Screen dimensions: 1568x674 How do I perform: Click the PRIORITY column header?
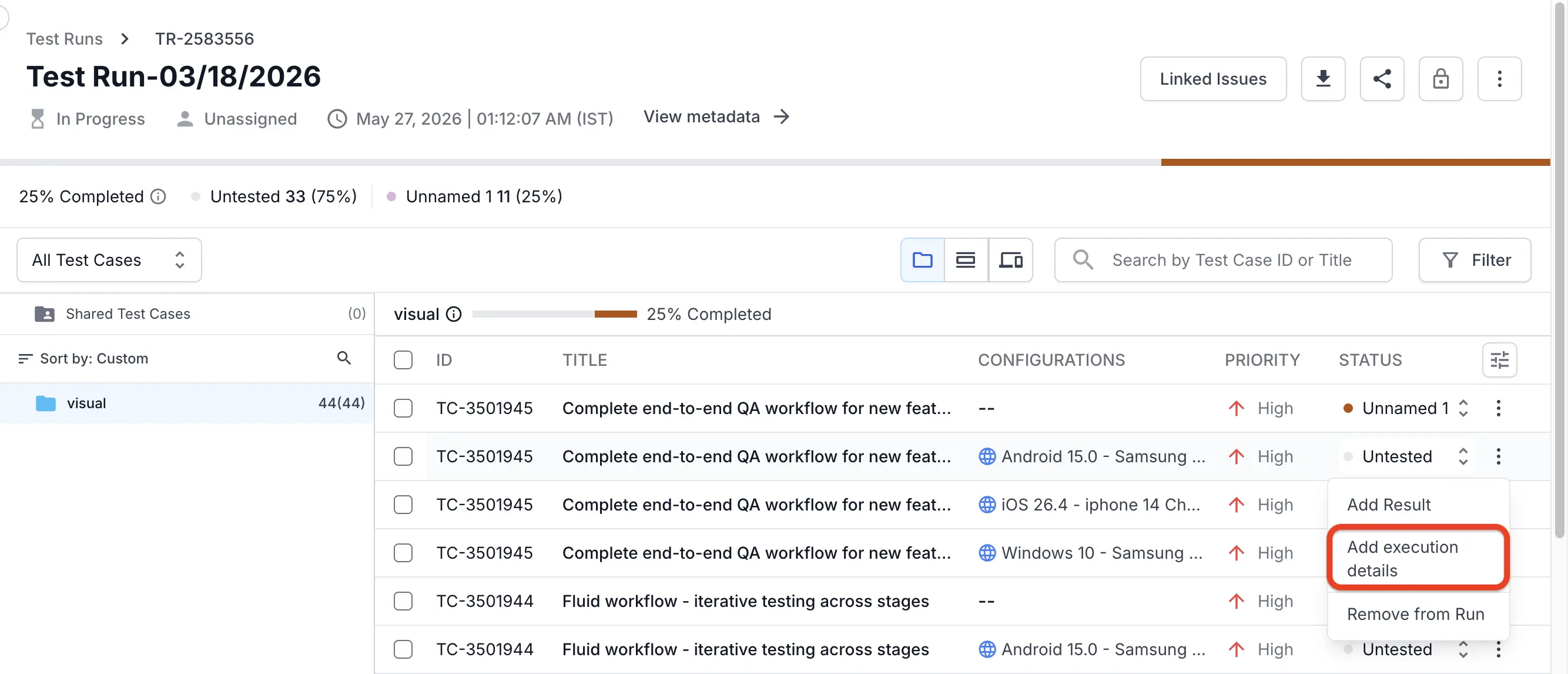tap(1262, 359)
